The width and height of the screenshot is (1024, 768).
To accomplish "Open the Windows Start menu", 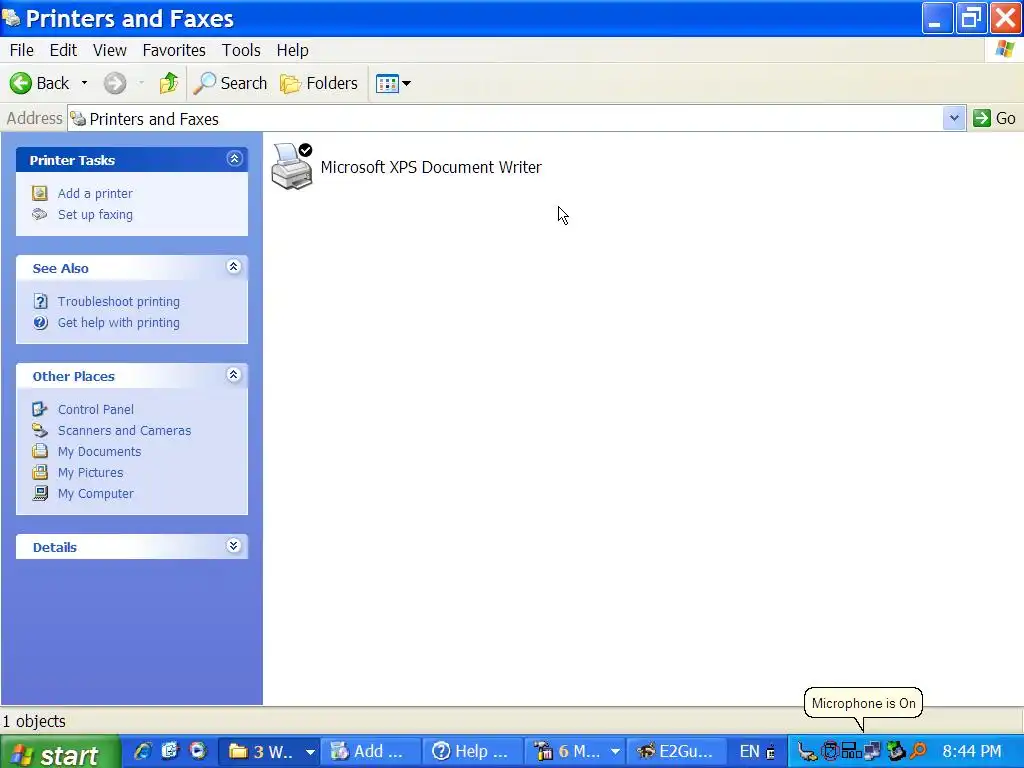I will 60,754.
